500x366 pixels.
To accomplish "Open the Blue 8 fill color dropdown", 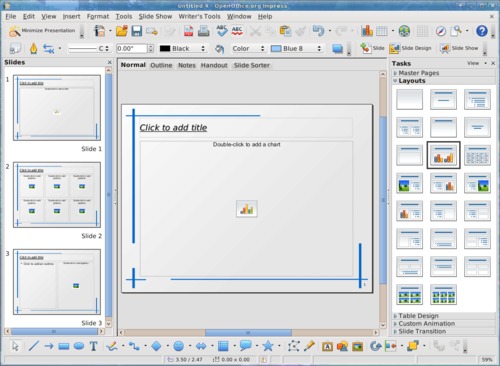I will click(297, 49).
